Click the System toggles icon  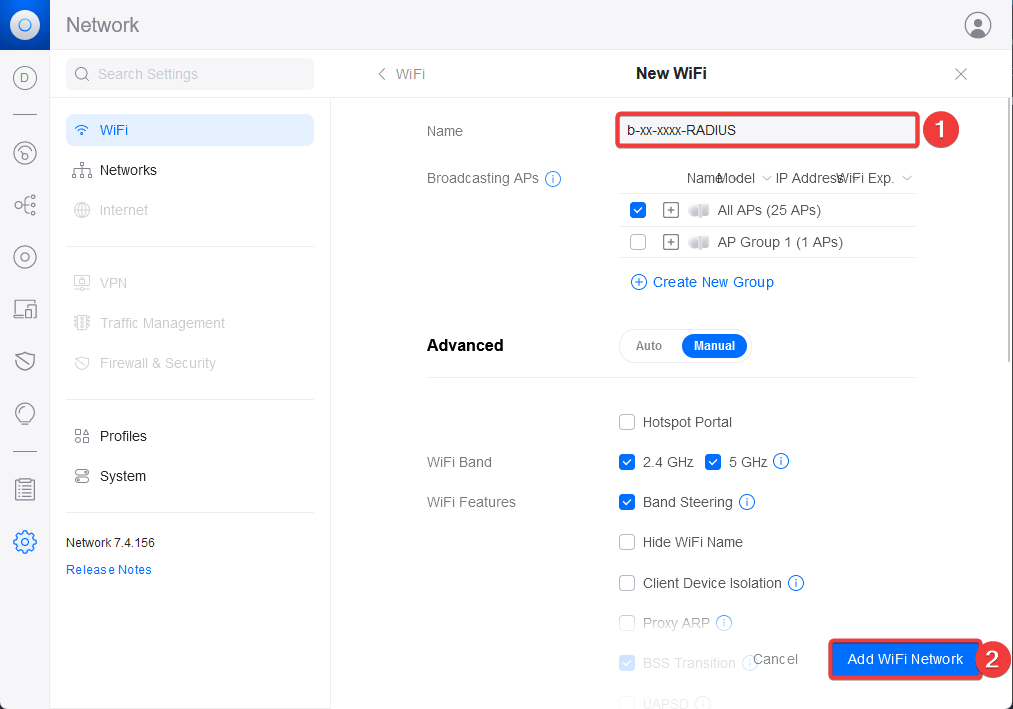pos(81,476)
